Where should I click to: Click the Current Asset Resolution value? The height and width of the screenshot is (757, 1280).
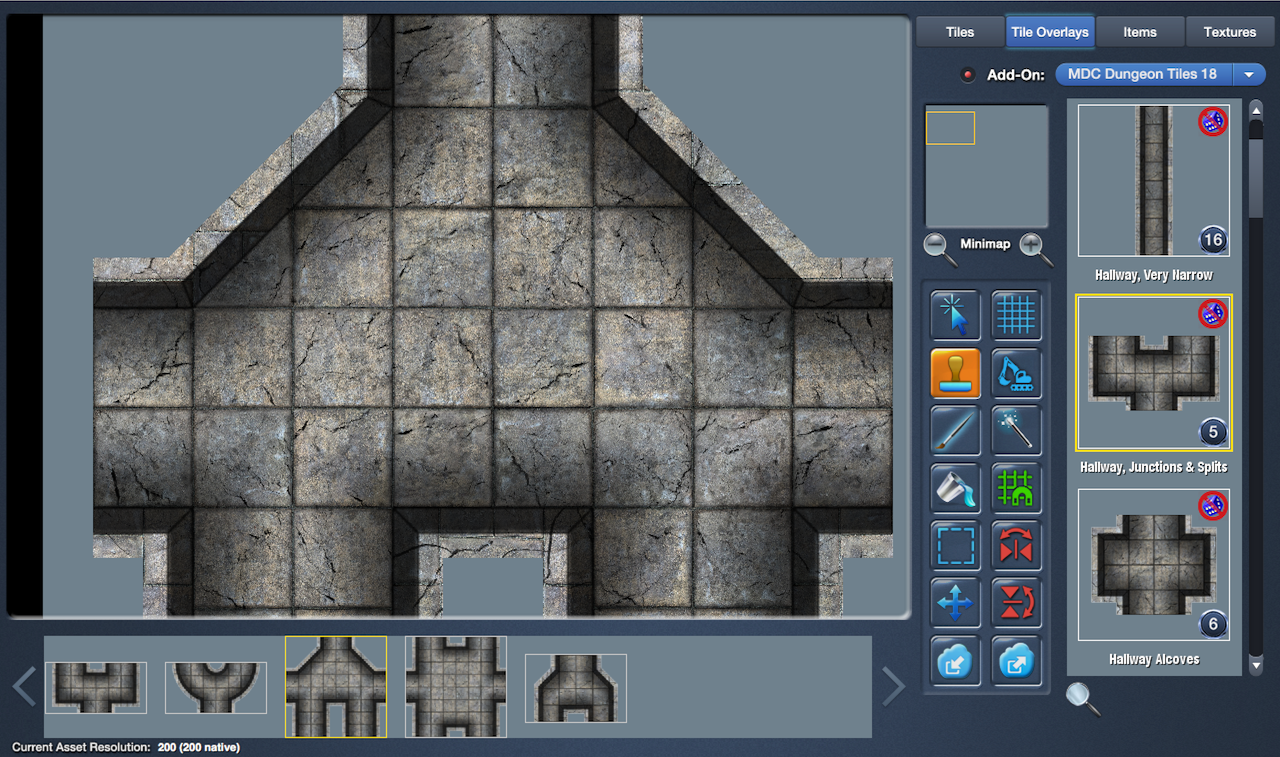pyautogui.click(x=198, y=747)
